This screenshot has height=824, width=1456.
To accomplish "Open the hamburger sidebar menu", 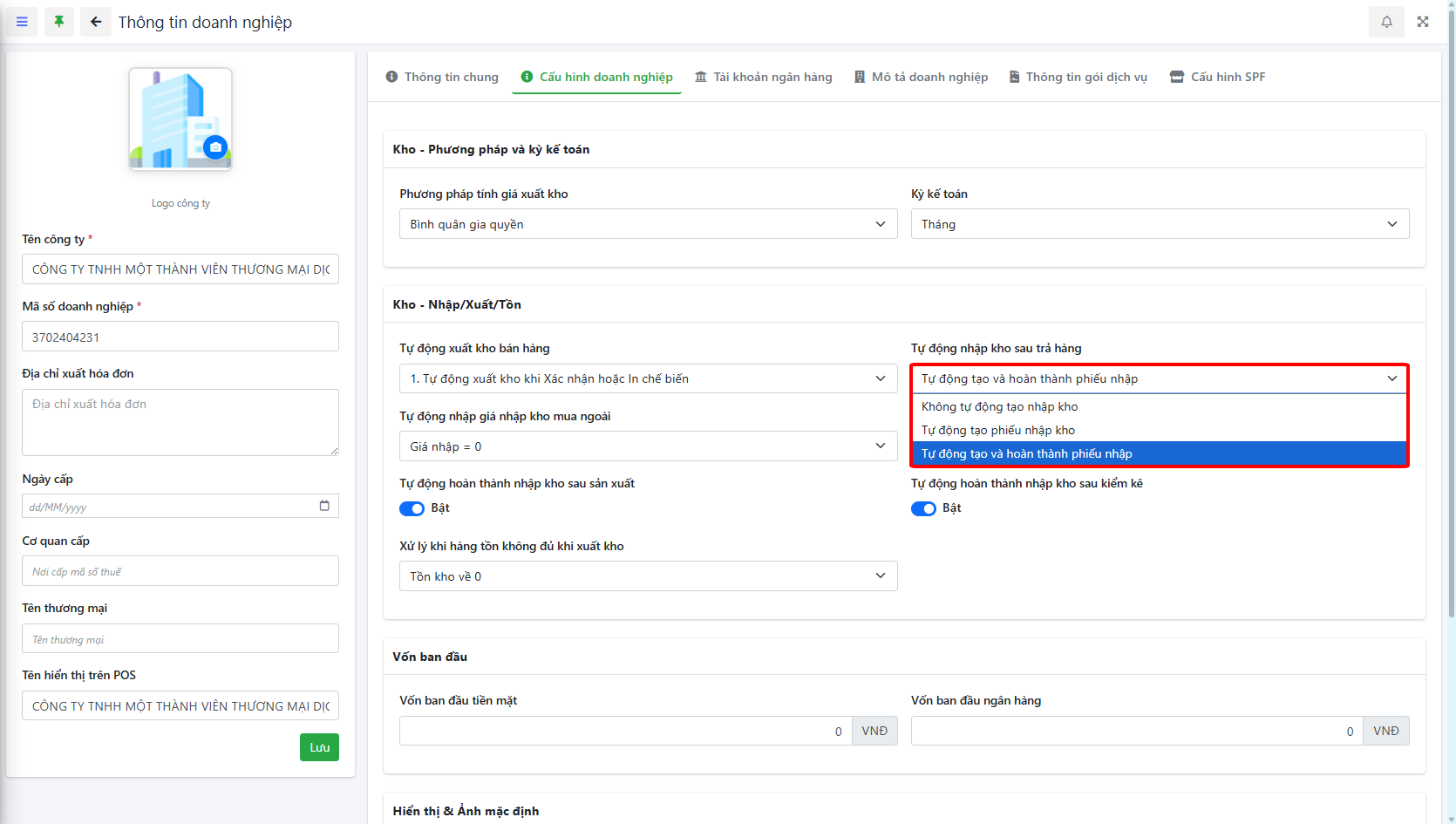I will point(22,22).
